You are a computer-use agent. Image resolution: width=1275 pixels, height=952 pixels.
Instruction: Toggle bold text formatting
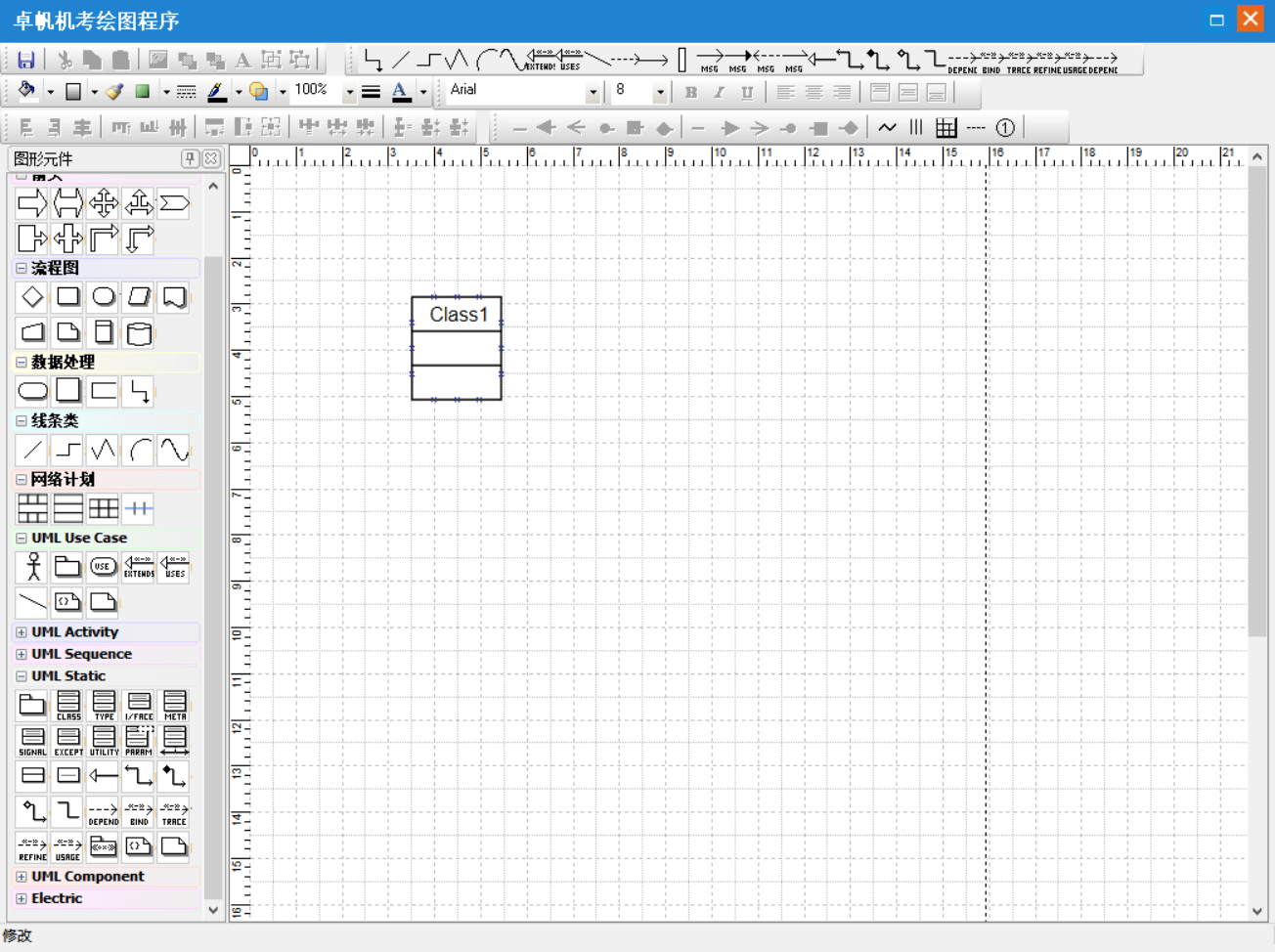click(x=691, y=93)
